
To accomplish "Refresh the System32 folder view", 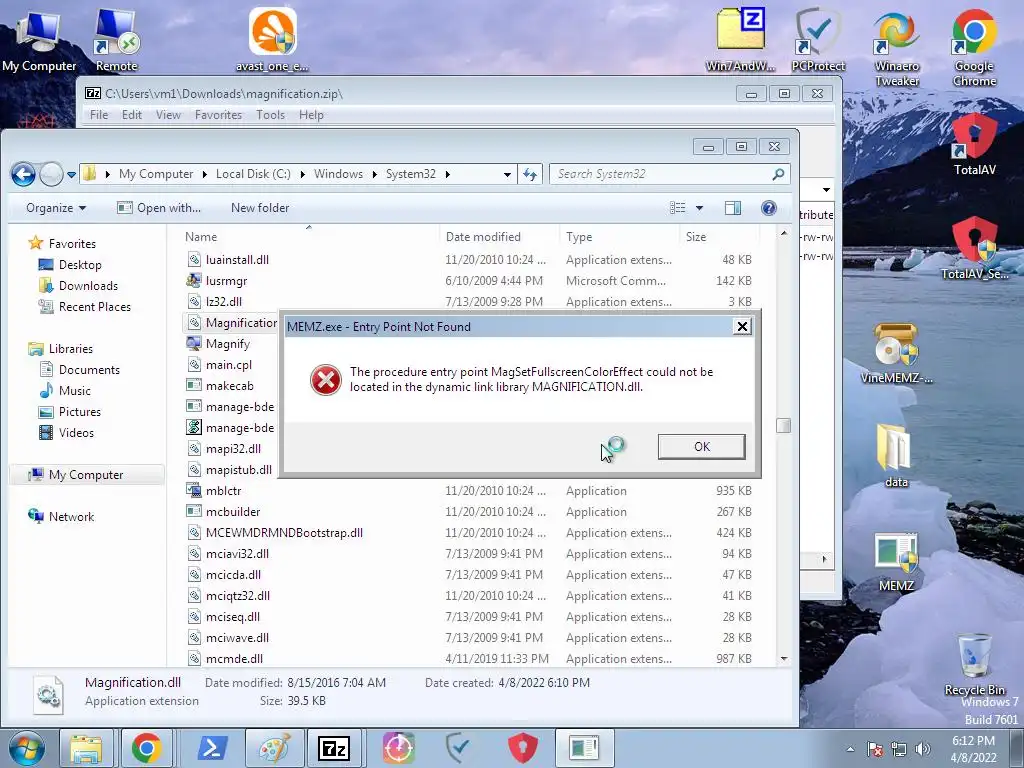I will click(530, 174).
